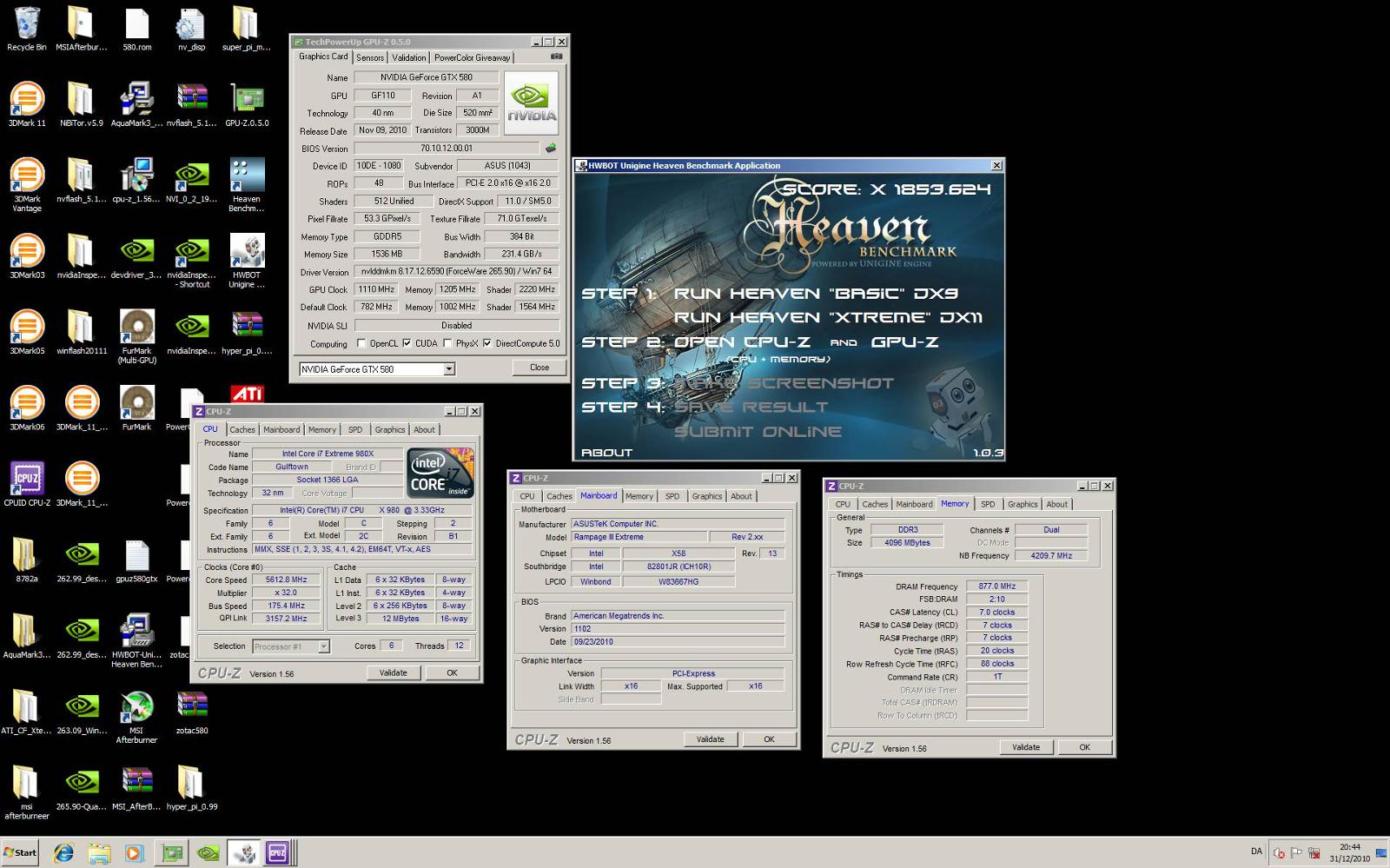Open the zotac580 archive icon
The width and height of the screenshot is (1390, 868).
click(x=192, y=712)
